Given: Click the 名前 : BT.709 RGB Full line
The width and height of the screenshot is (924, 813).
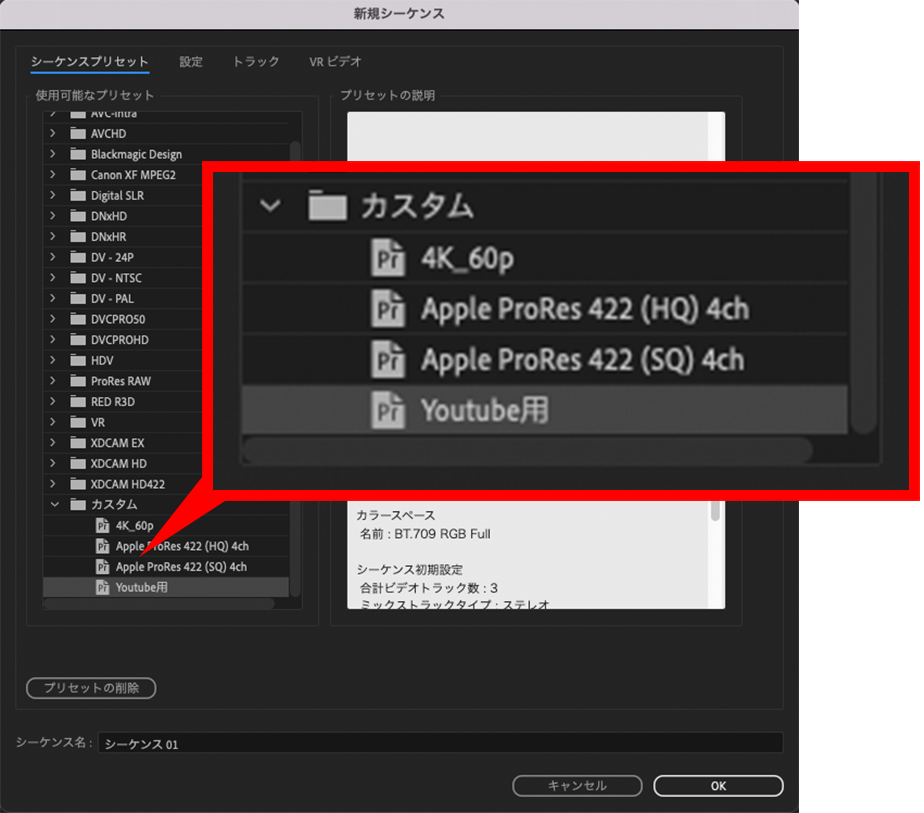Looking at the screenshot, I should 425,534.
